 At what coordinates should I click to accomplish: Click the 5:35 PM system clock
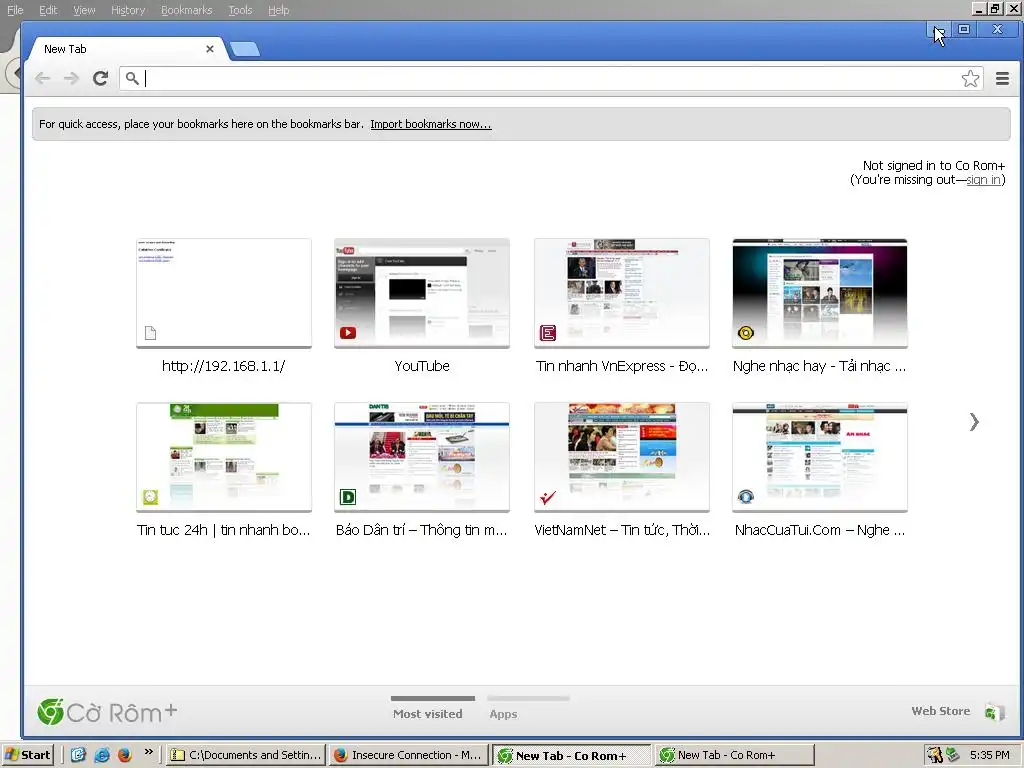tap(989, 755)
